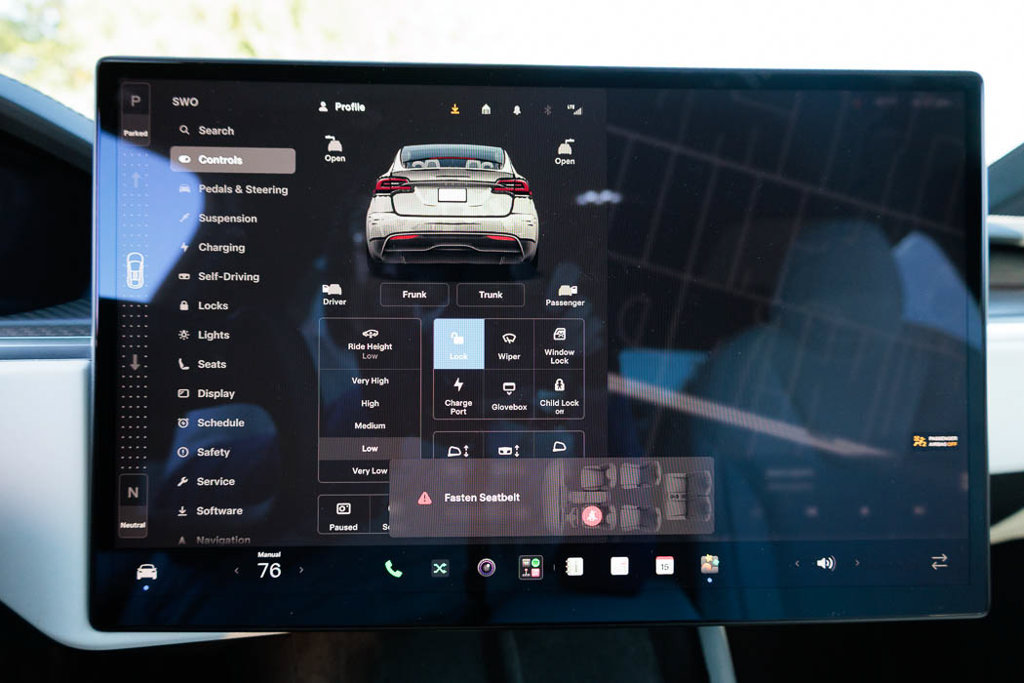
Task: Open the Software menu
Action: (x=210, y=511)
